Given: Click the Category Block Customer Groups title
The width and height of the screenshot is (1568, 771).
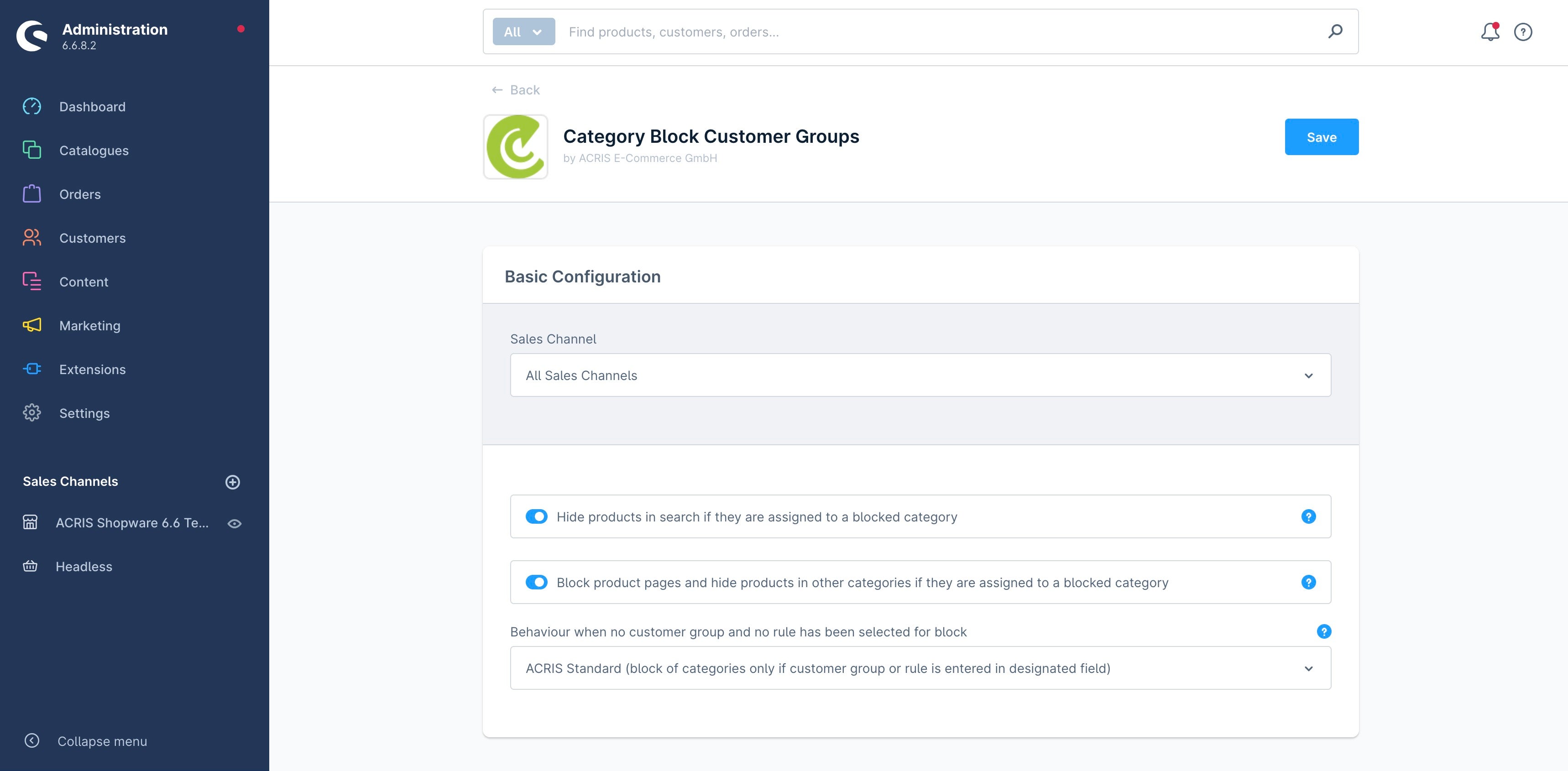Looking at the screenshot, I should 711,136.
